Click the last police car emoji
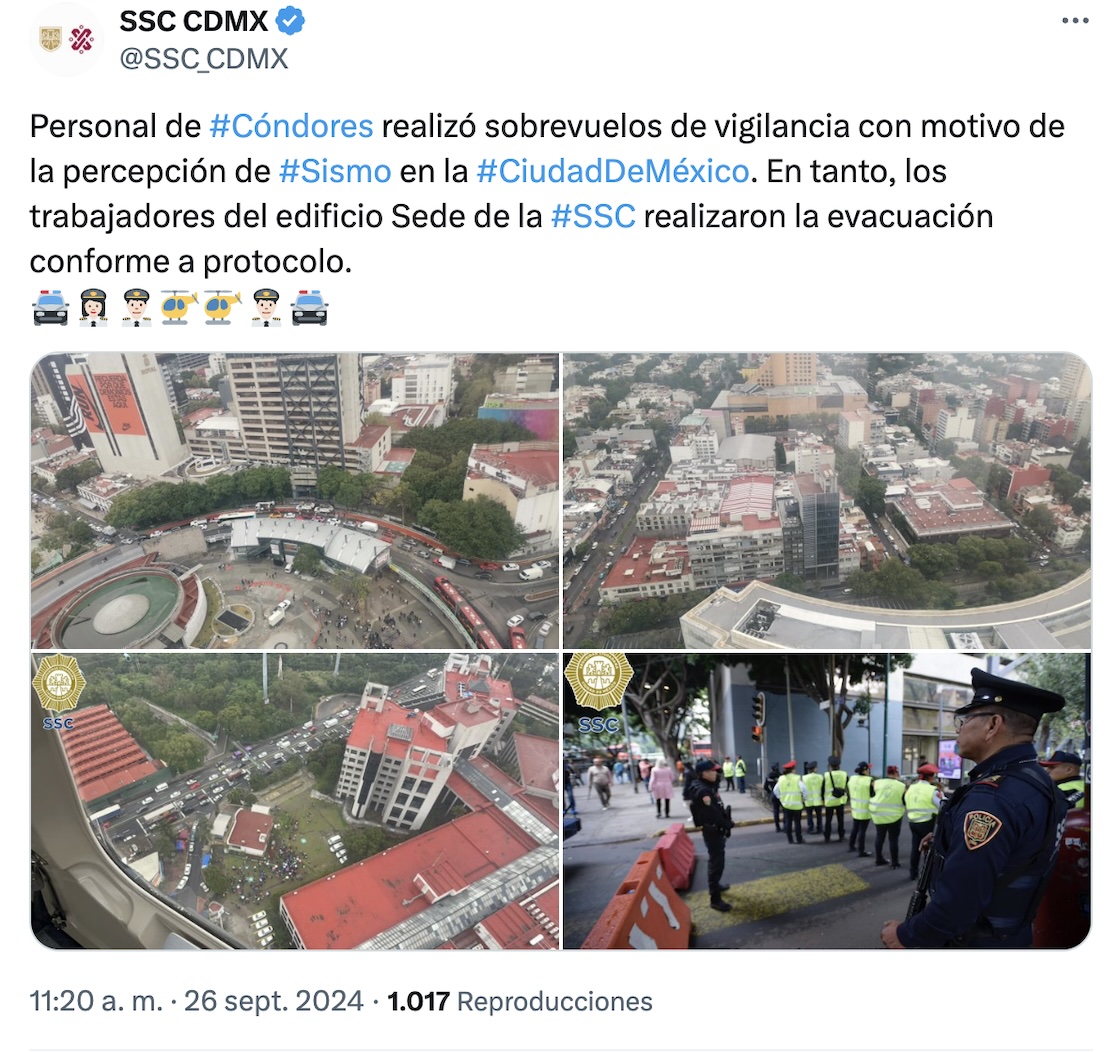 [309, 308]
